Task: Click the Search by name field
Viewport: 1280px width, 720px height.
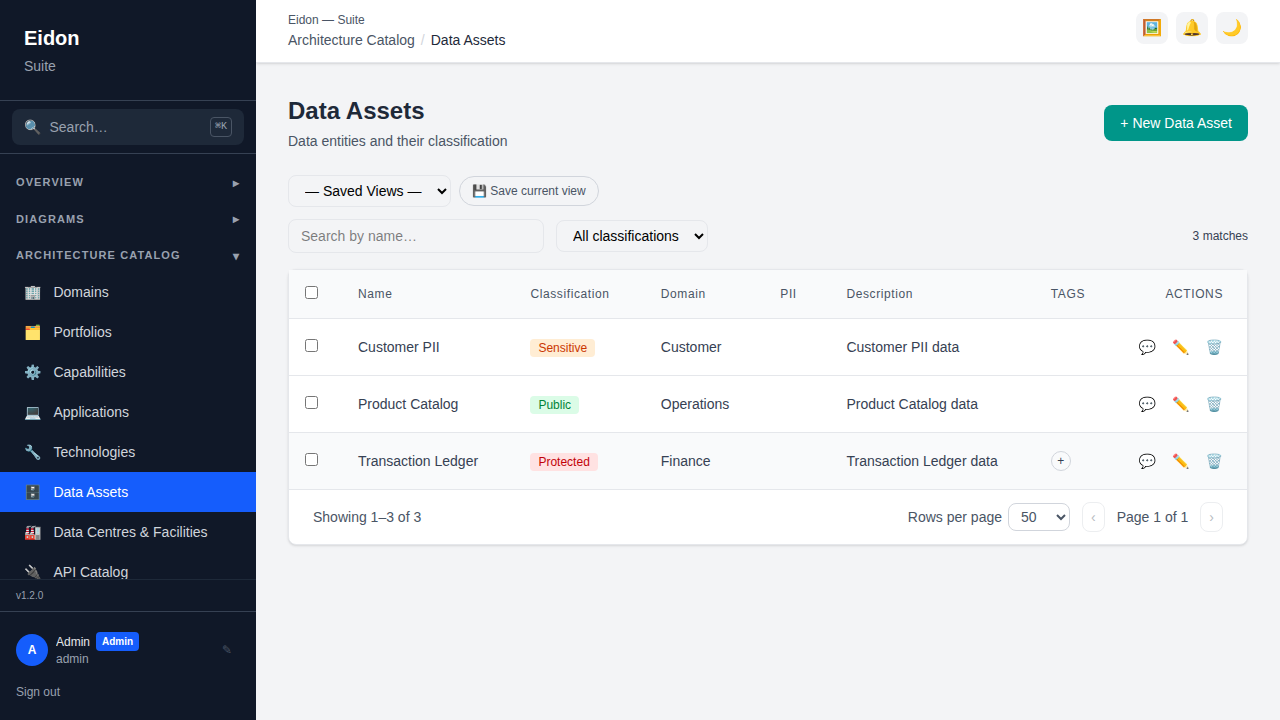Action: point(416,236)
